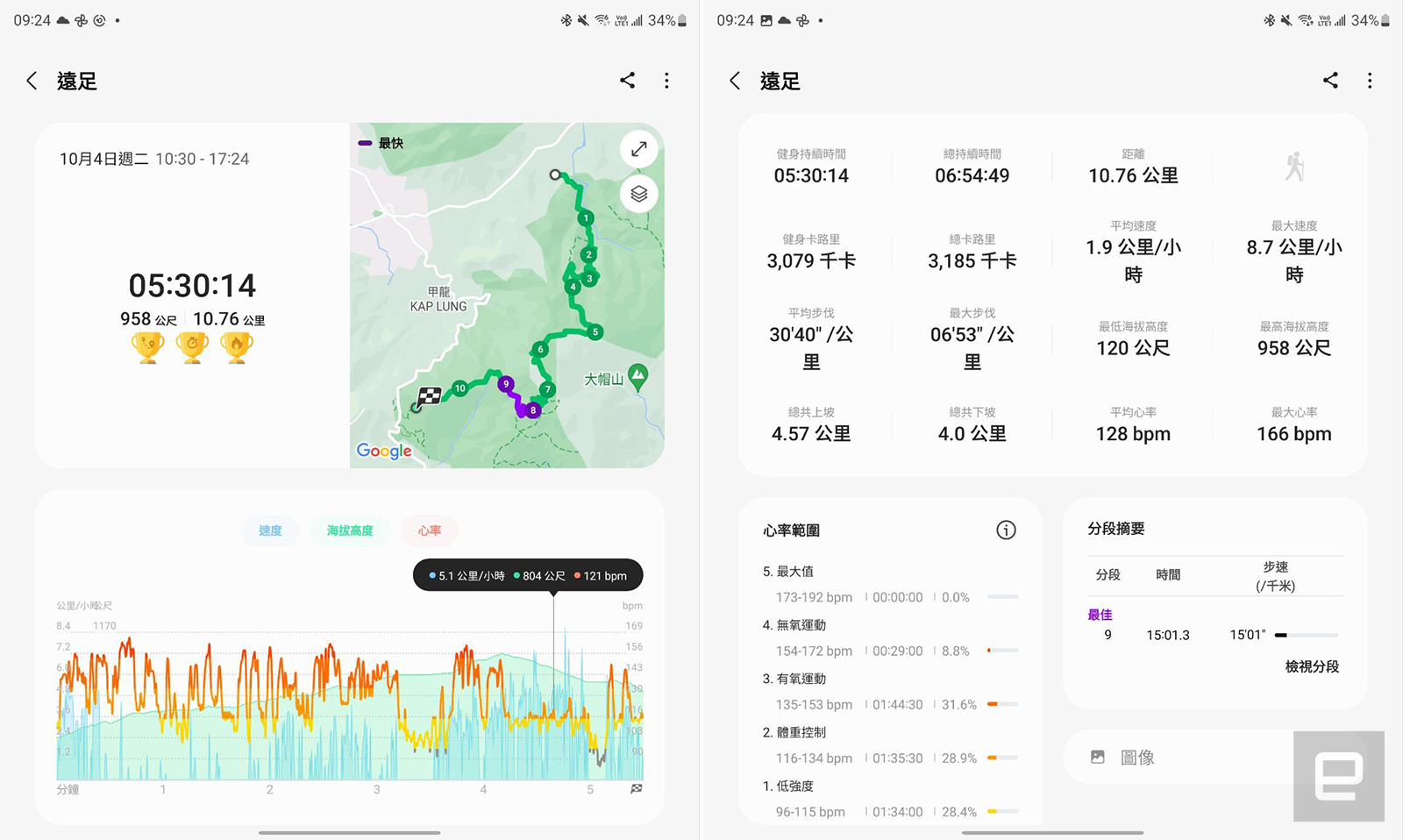Tap 健身卡路里 value 3,079 千卡
The height and width of the screenshot is (840, 1403).
pyautogui.click(x=811, y=260)
